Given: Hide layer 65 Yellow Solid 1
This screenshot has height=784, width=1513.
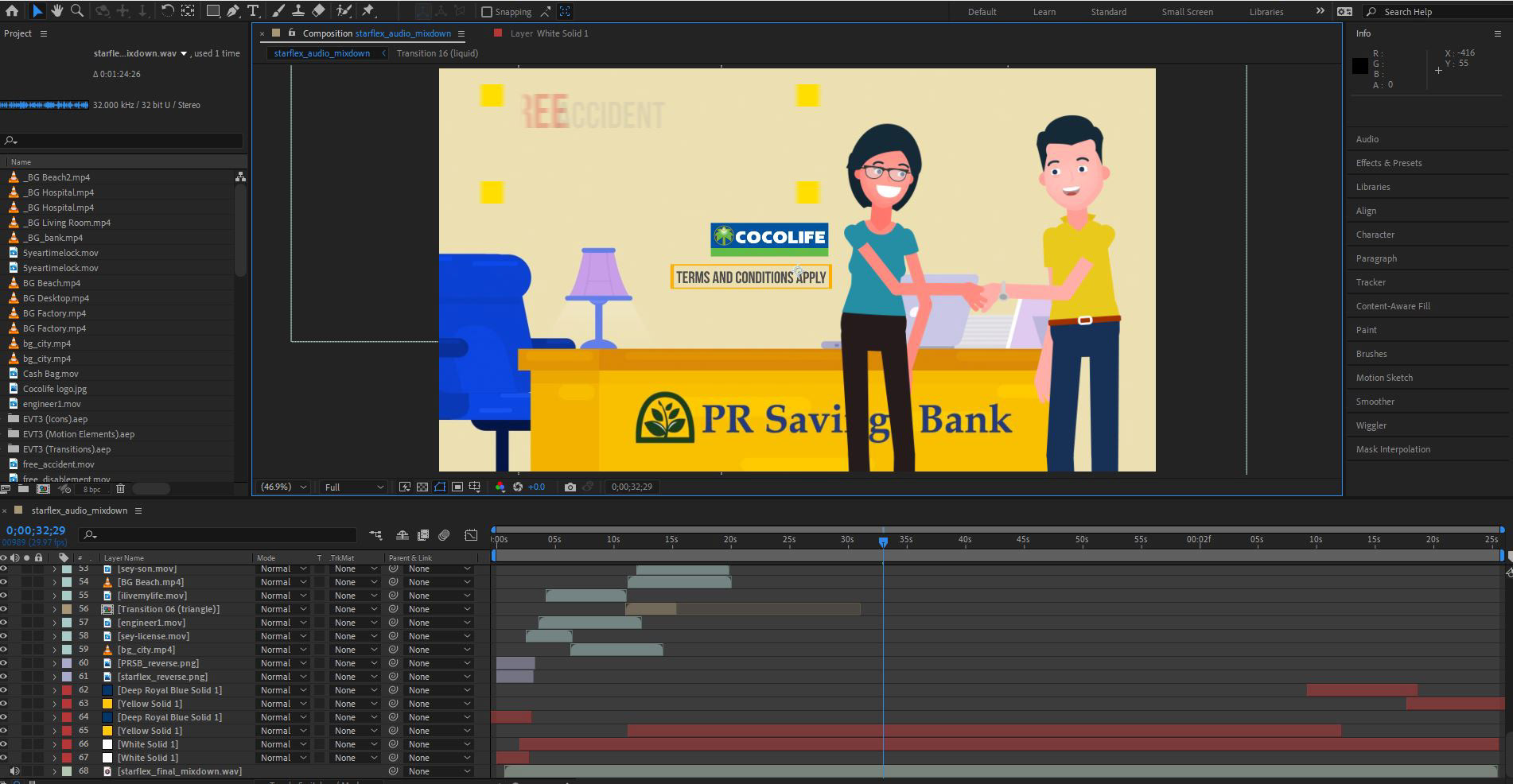Looking at the screenshot, I should click(x=4, y=731).
